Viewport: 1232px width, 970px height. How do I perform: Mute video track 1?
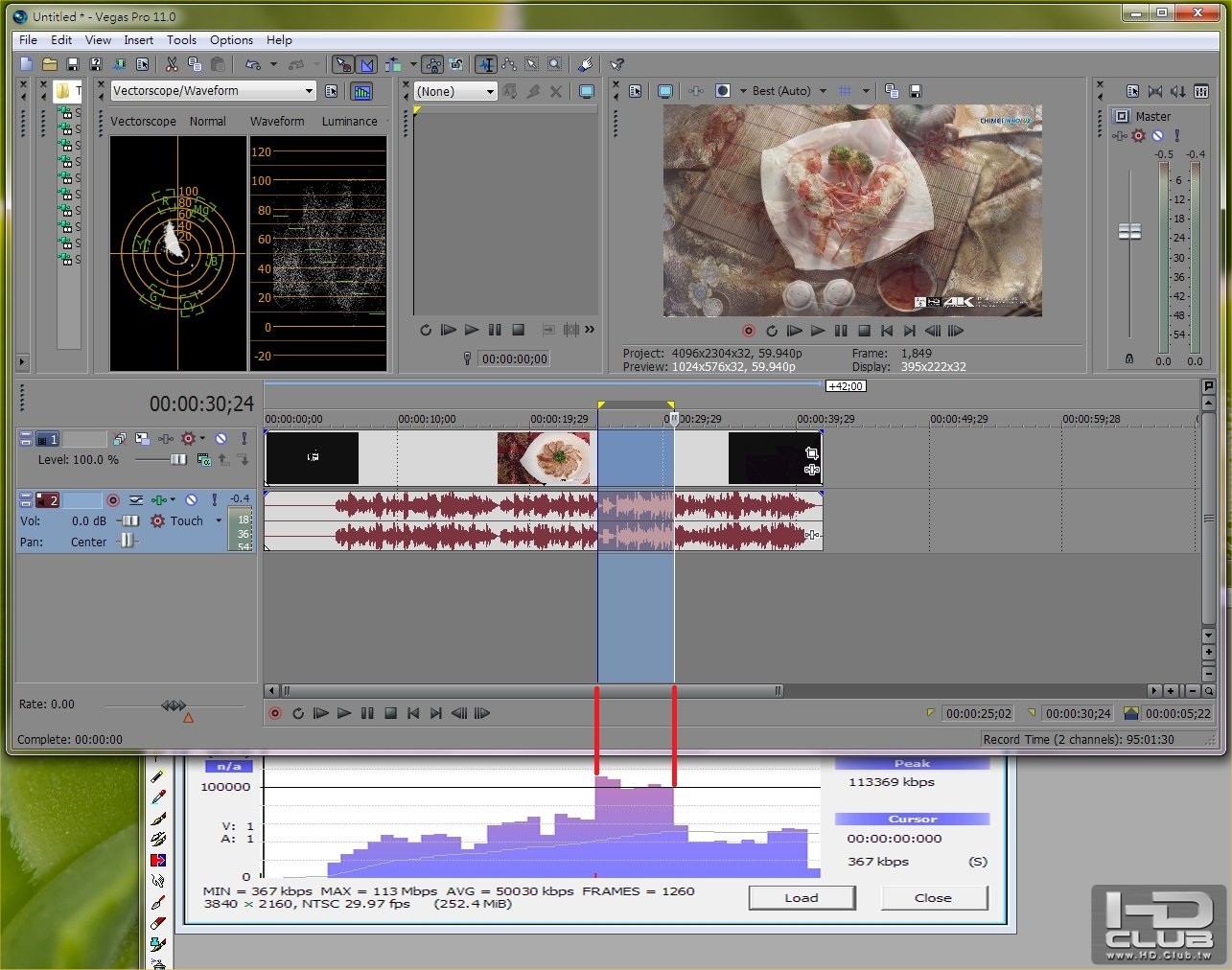pos(221,439)
